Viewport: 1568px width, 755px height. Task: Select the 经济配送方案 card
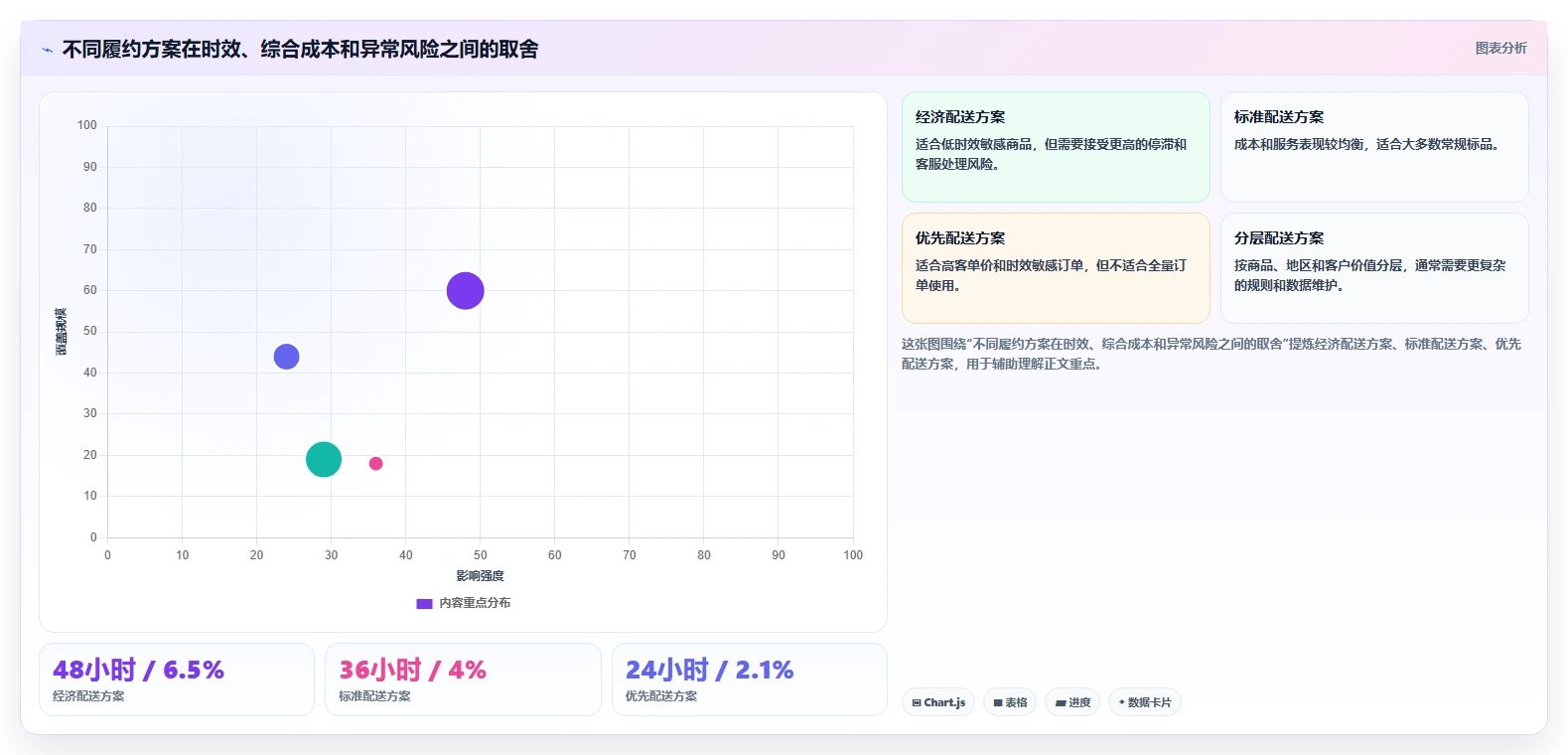1056,147
